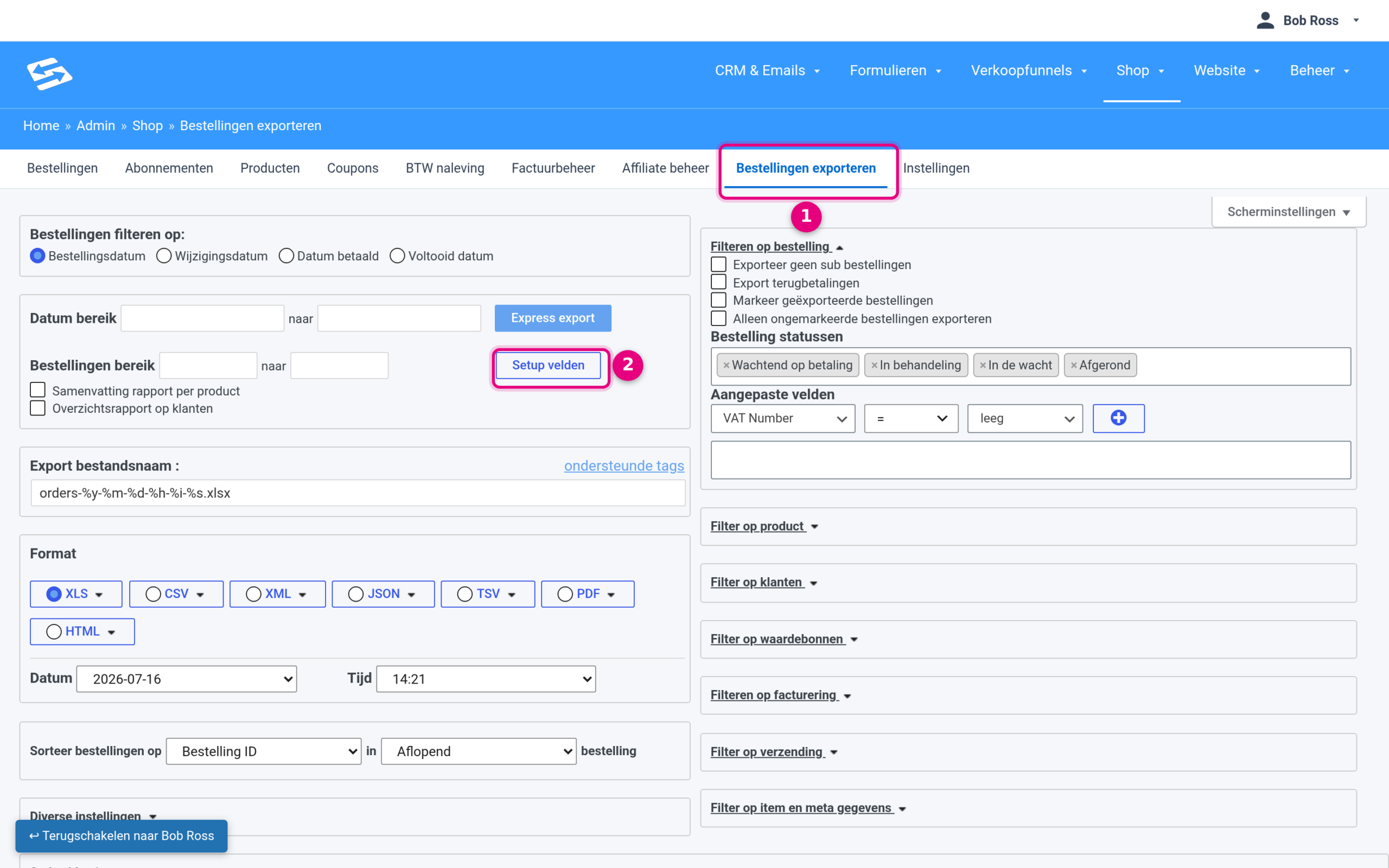
Task: Select Wijzigingsdatum radio option
Action: click(163, 256)
